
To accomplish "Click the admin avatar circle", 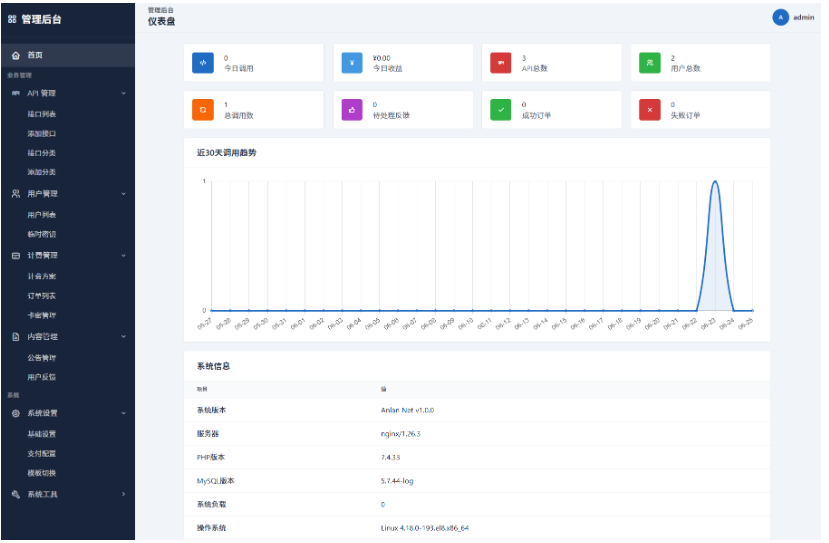I will point(781,17).
